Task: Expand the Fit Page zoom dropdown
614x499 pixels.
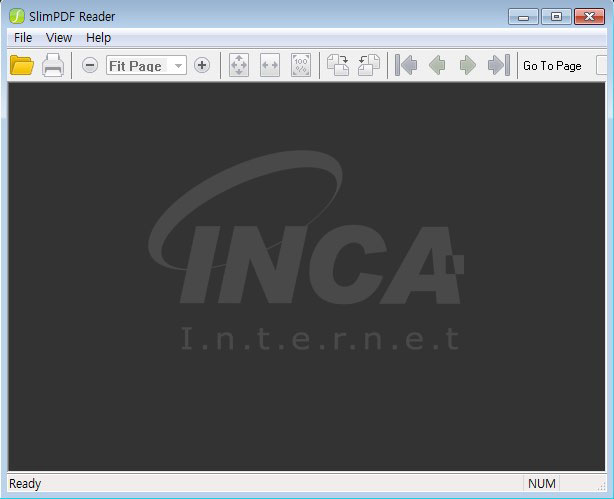Action: pyautogui.click(x=178, y=65)
